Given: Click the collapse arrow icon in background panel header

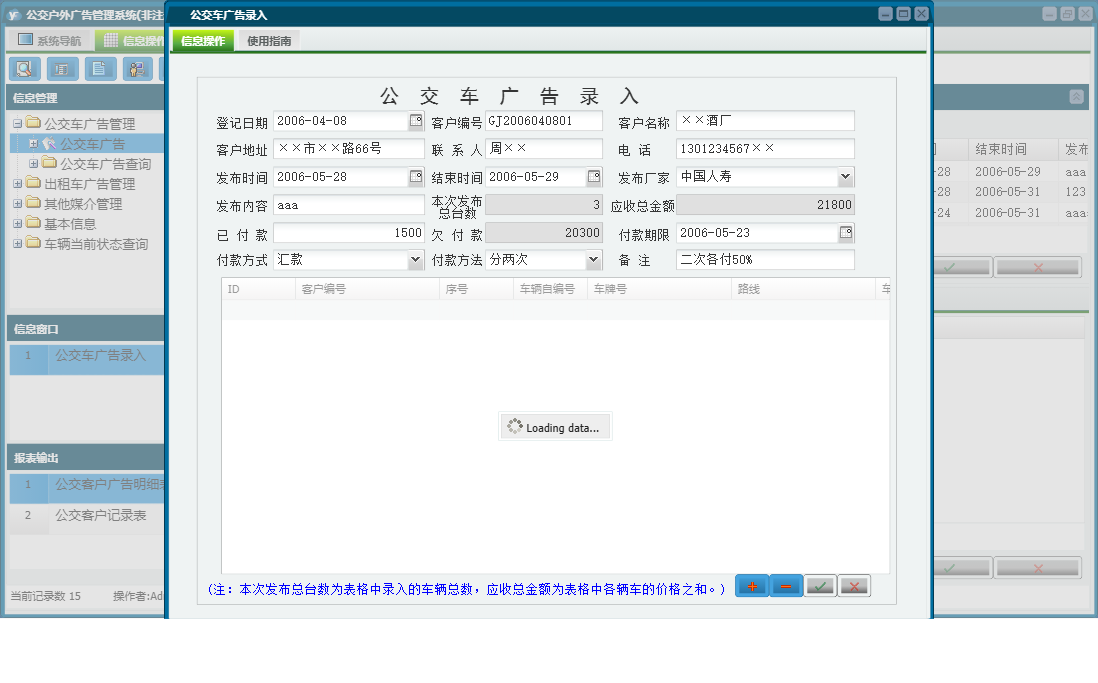Looking at the screenshot, I should click(1077, 97).
